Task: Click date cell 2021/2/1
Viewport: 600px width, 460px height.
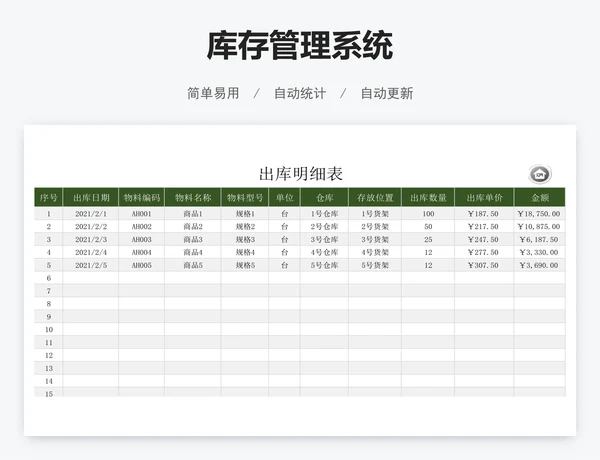Action: point(91,214)
